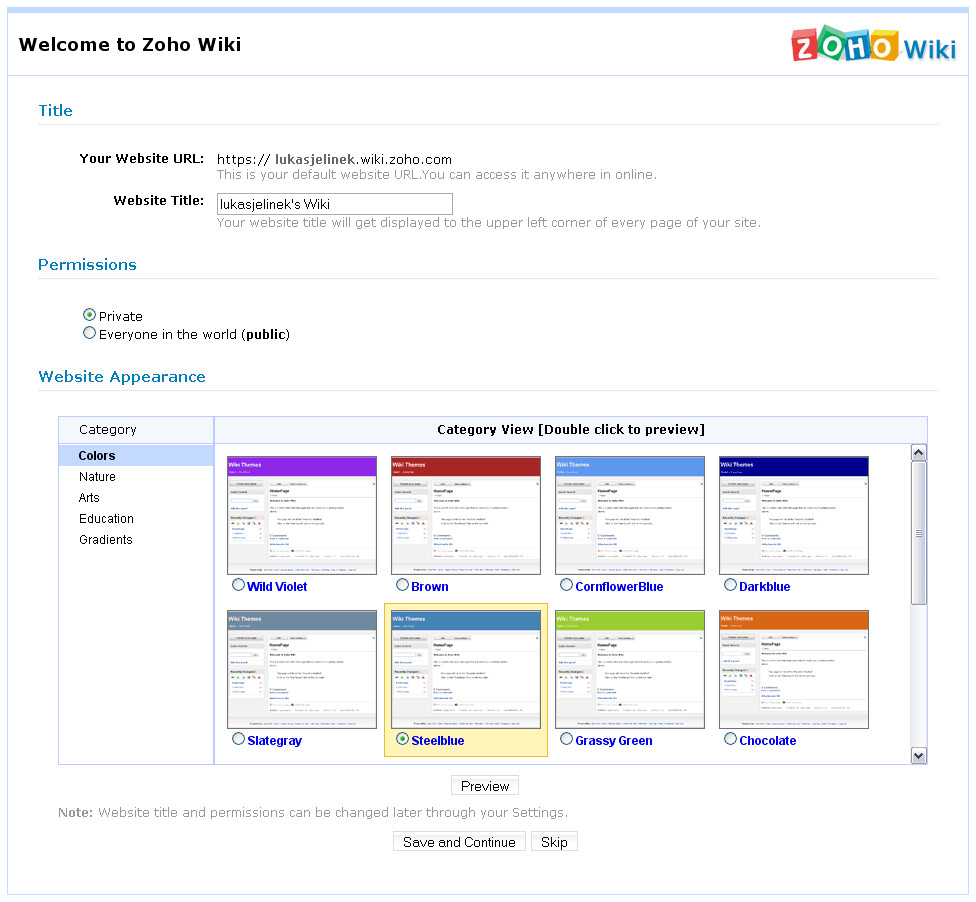The height and width of the screenshot is (902, 976).
Task: Choose the Steelblue theme radio button
Action: pyautogui.click(x=402, y=738)
